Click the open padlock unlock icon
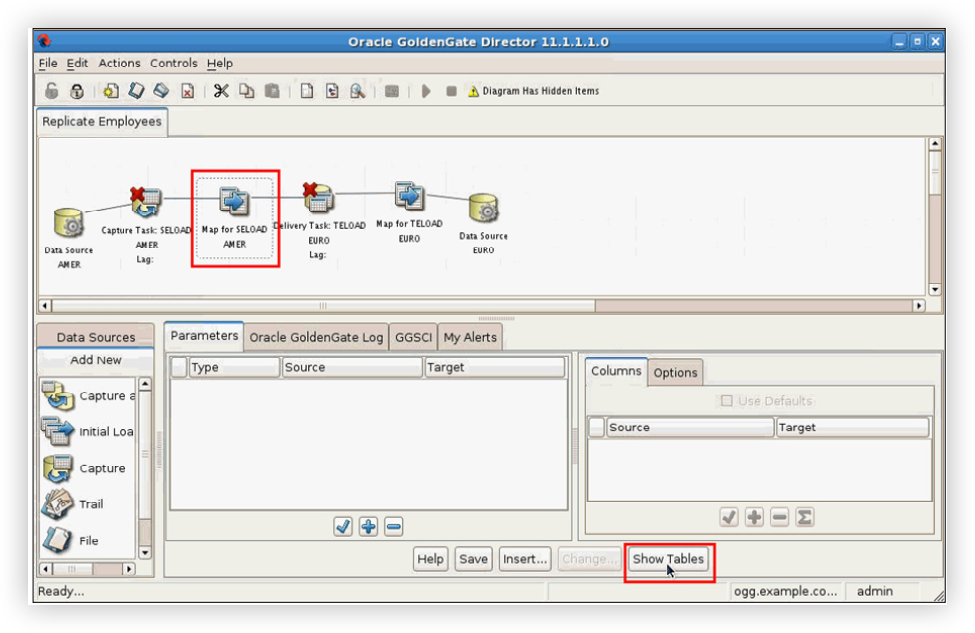This screenshot has height=633, width=975. point(52,91)
